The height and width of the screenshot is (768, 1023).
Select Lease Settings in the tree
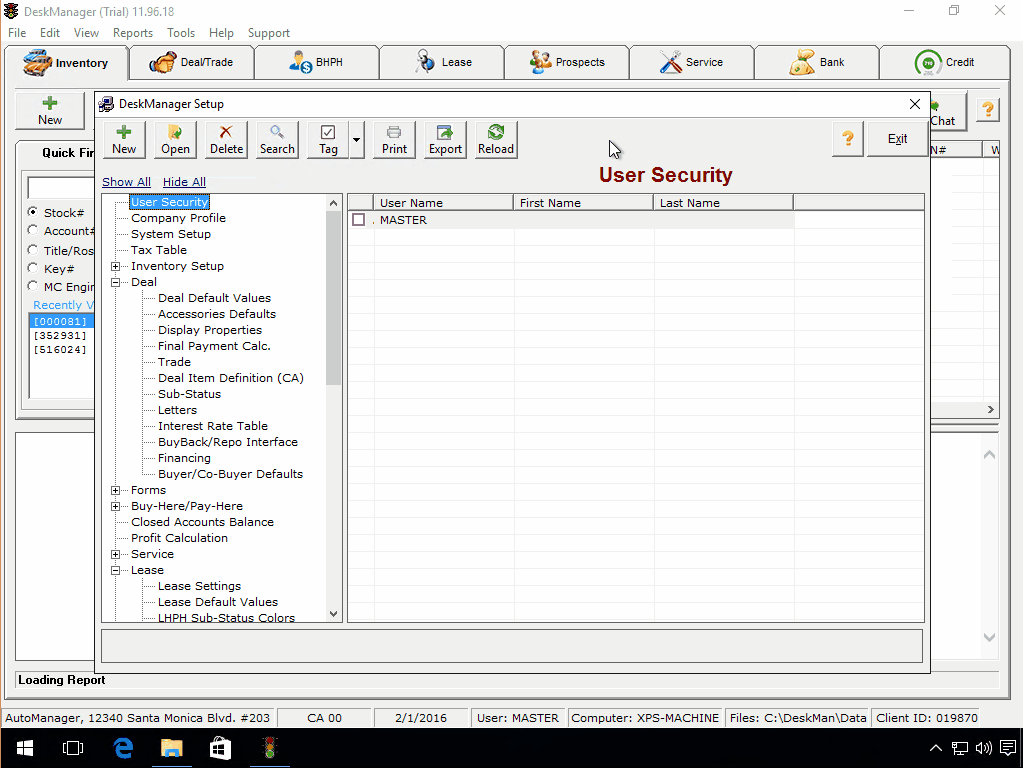pyautogui.click(x=199, y=586)
